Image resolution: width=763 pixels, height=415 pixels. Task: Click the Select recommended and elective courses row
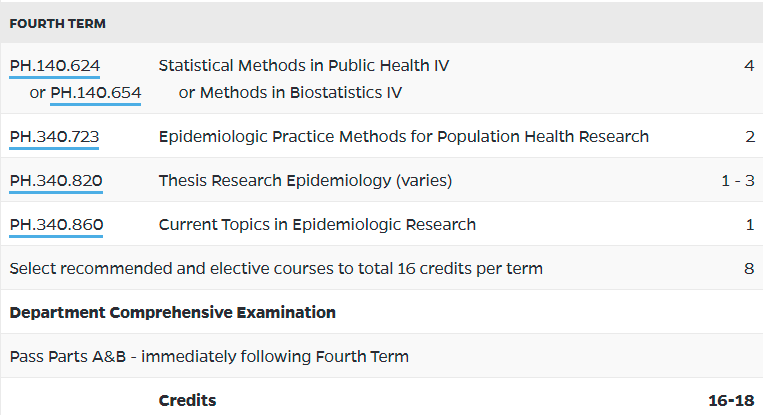point(382,268)
